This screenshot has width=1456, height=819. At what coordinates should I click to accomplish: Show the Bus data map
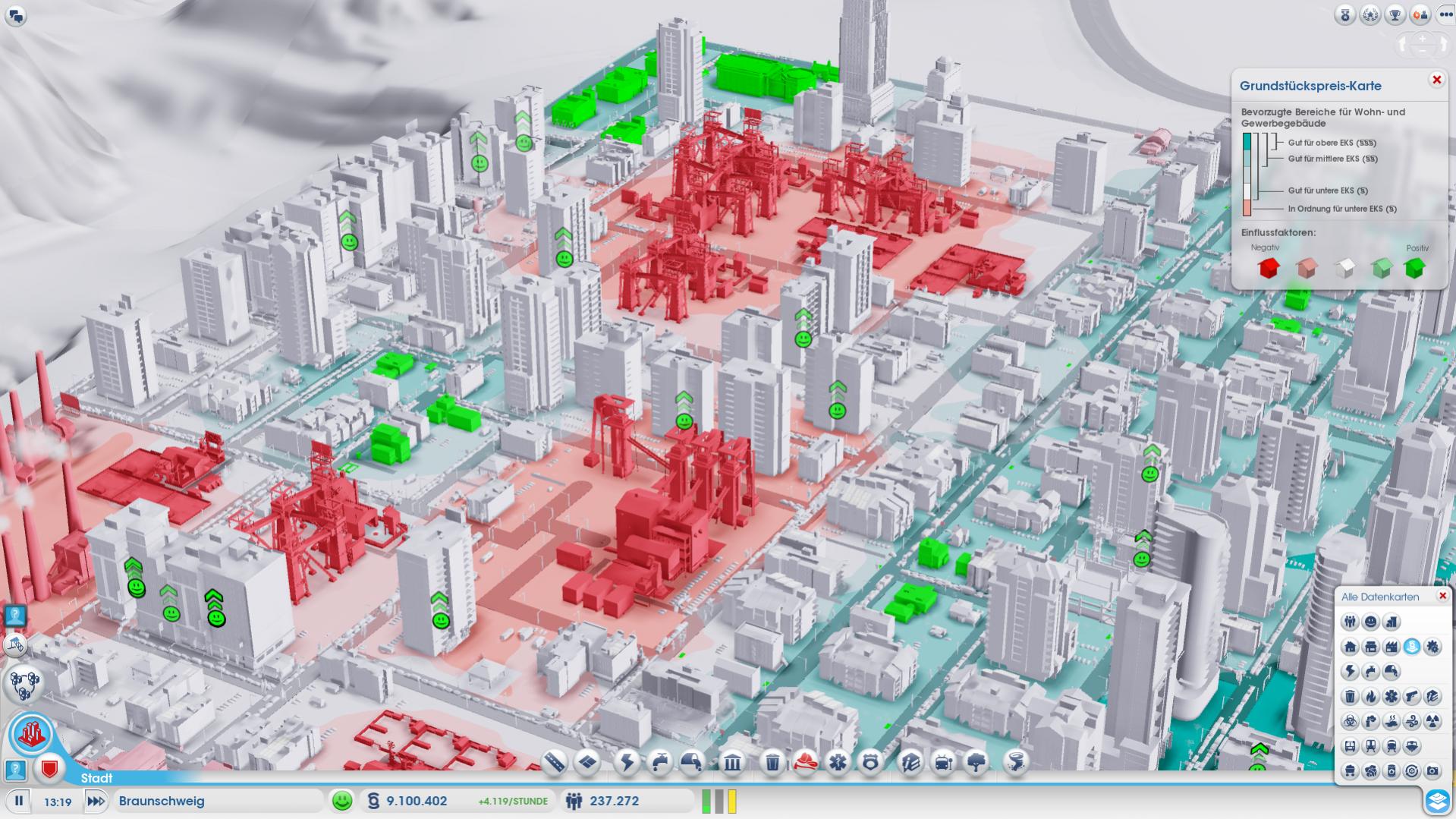pos(1350,745)
